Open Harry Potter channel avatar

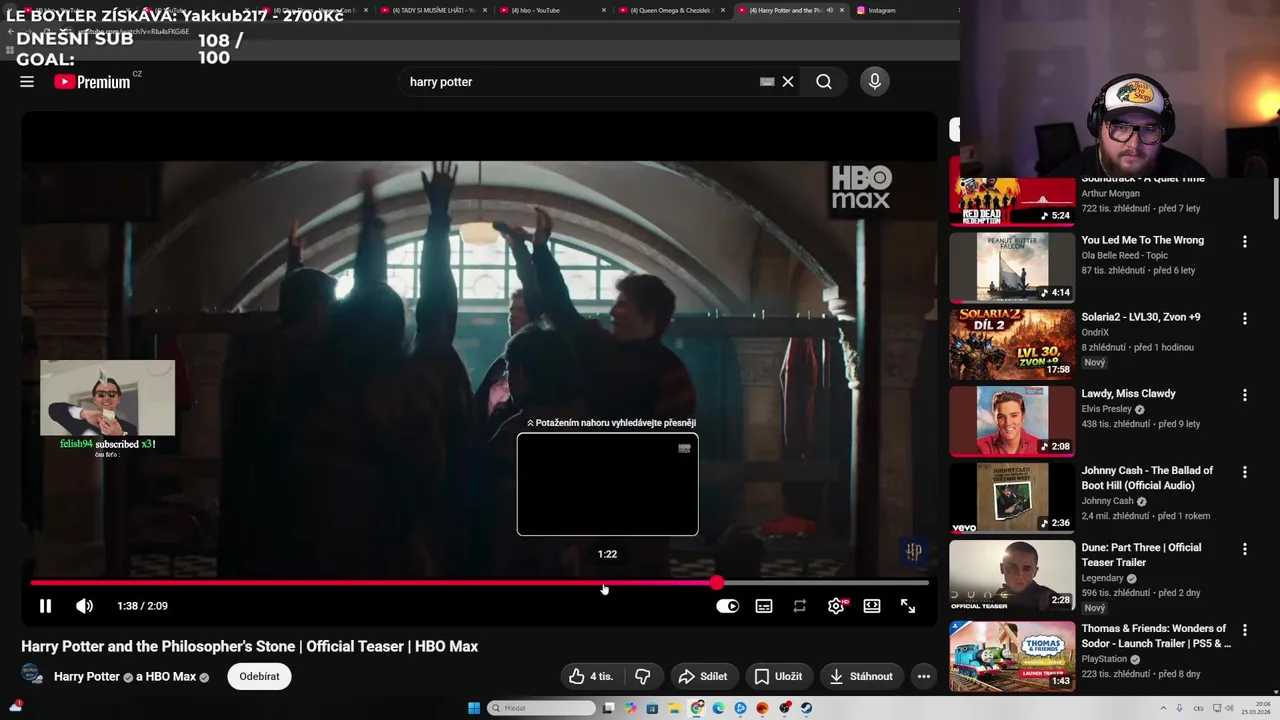(32, 676)
